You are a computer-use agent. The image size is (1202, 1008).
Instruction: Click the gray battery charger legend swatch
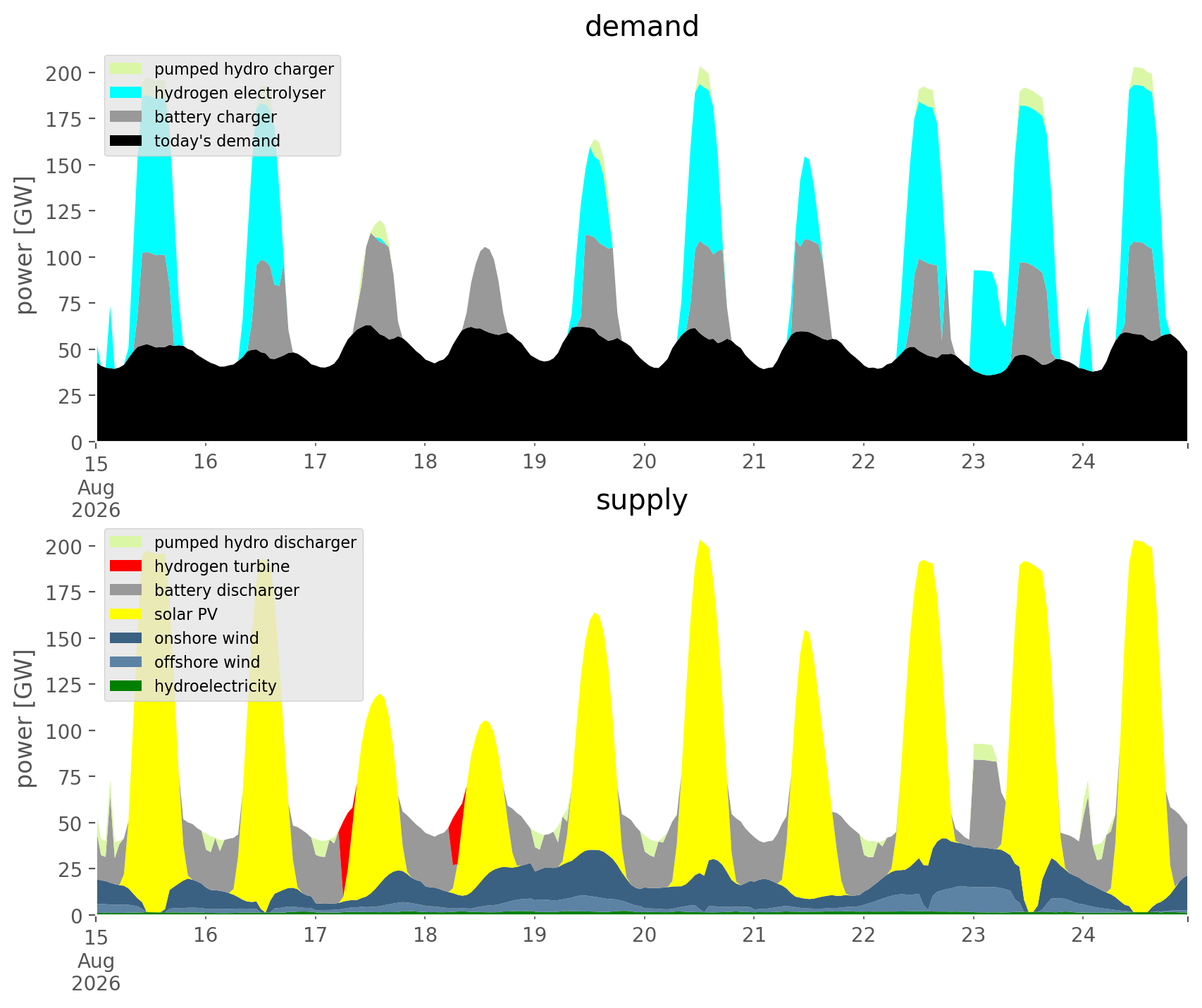[126, 117]
